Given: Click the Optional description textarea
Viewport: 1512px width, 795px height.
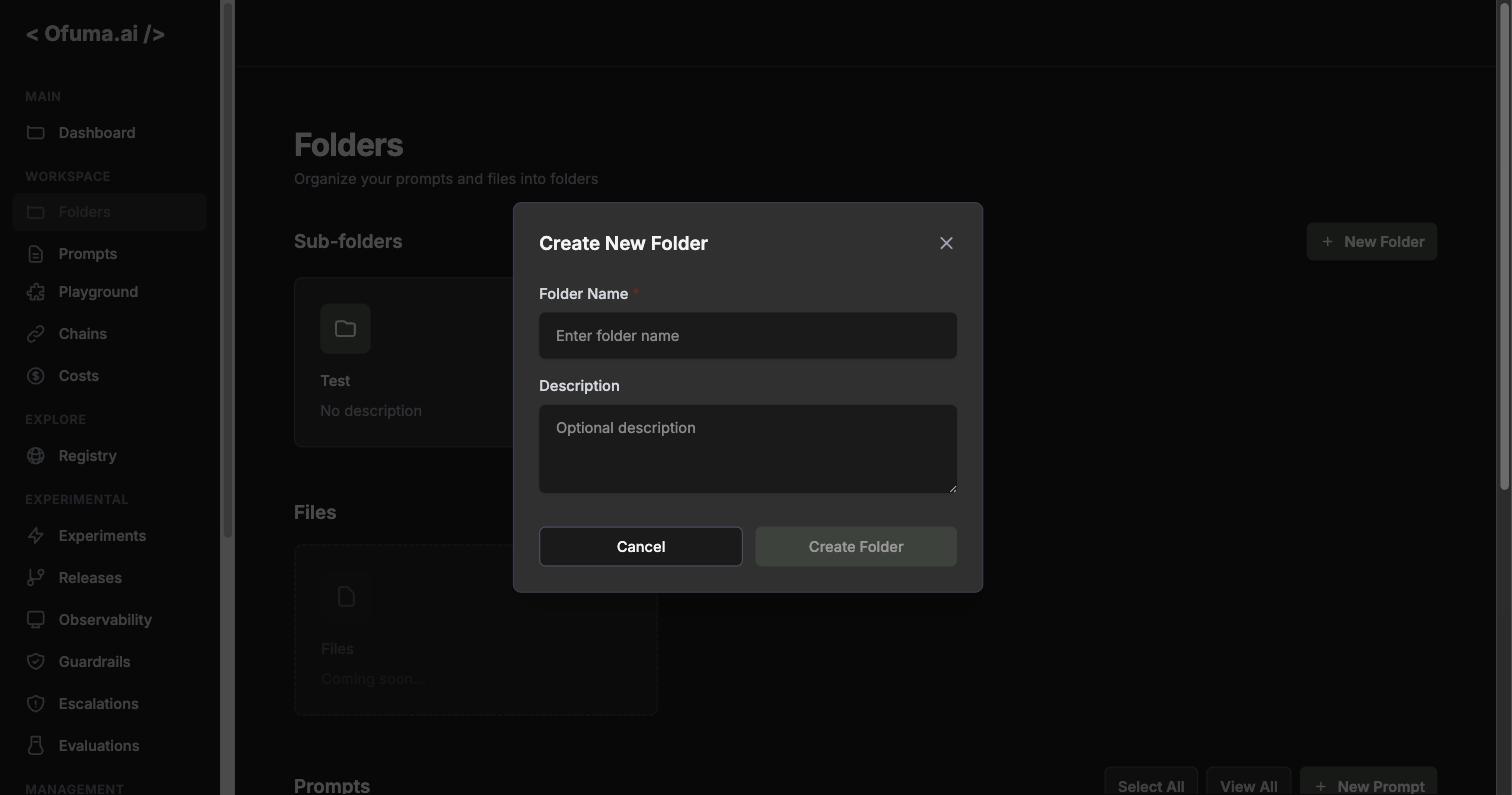Looking at the screenshot, I should point(748,449).
